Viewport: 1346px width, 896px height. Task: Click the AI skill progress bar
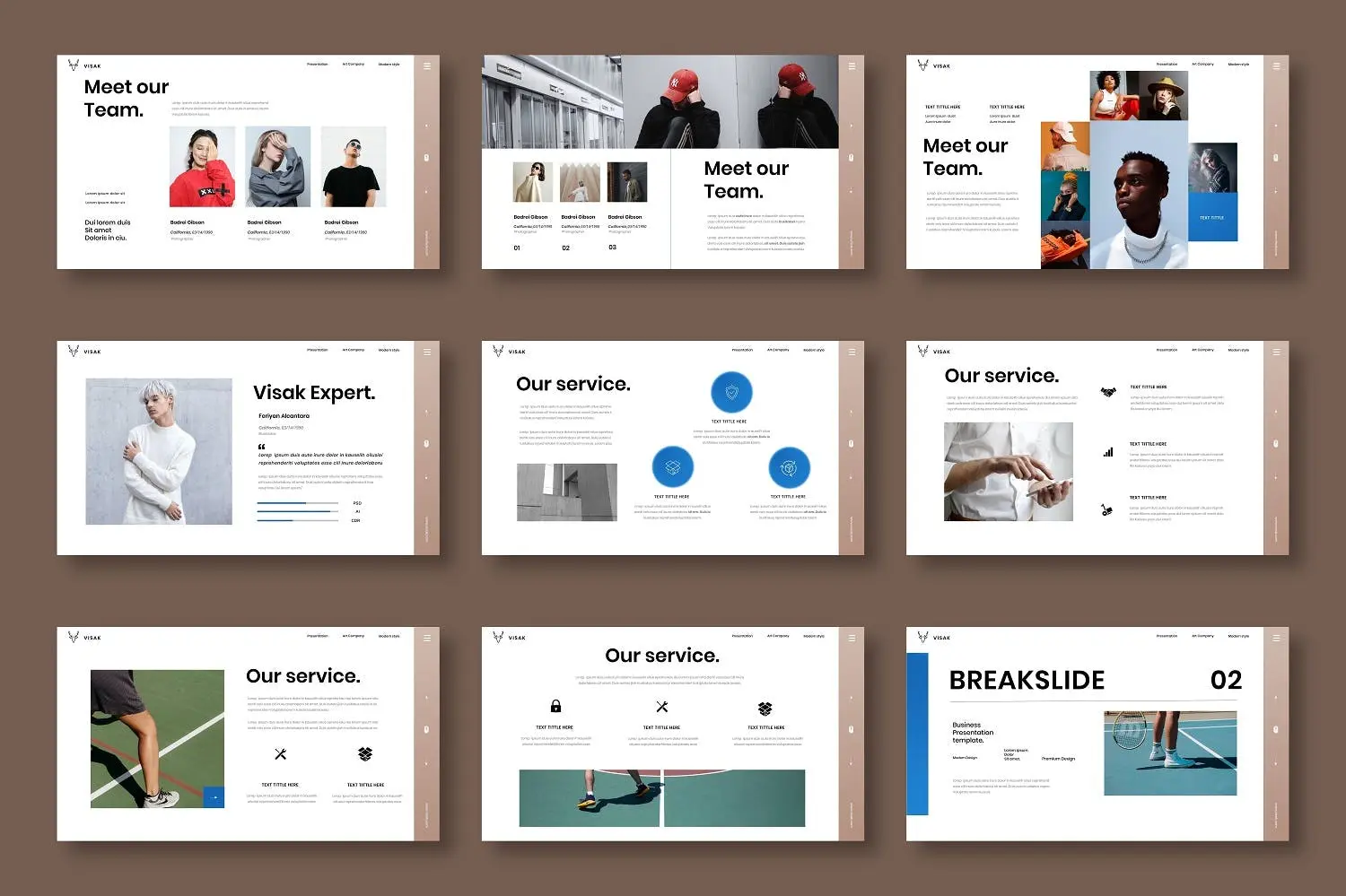tap(298, 511)
